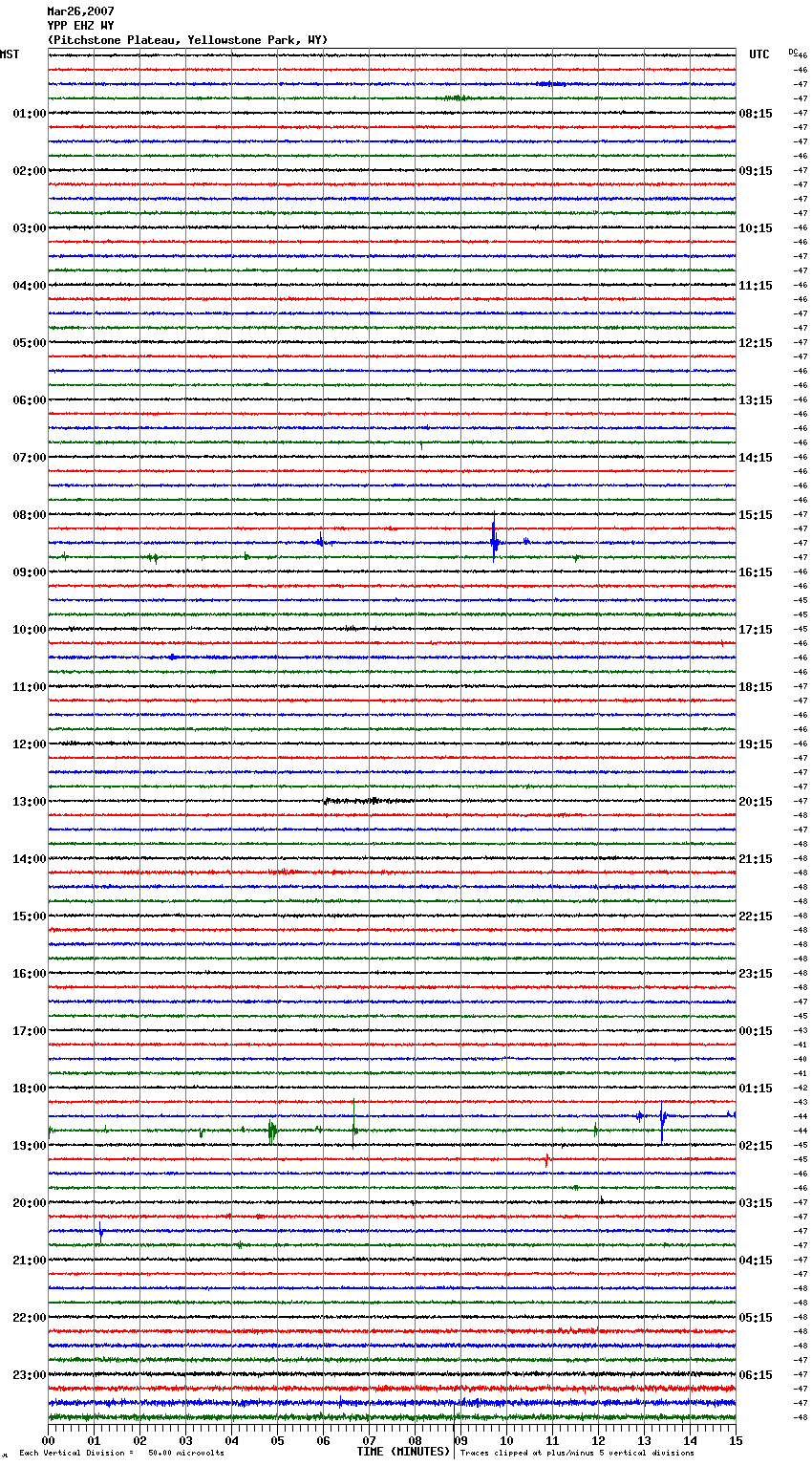Click the "22:00" MST row label
Screen dimensions: 812x1466
pos(29,1318)
